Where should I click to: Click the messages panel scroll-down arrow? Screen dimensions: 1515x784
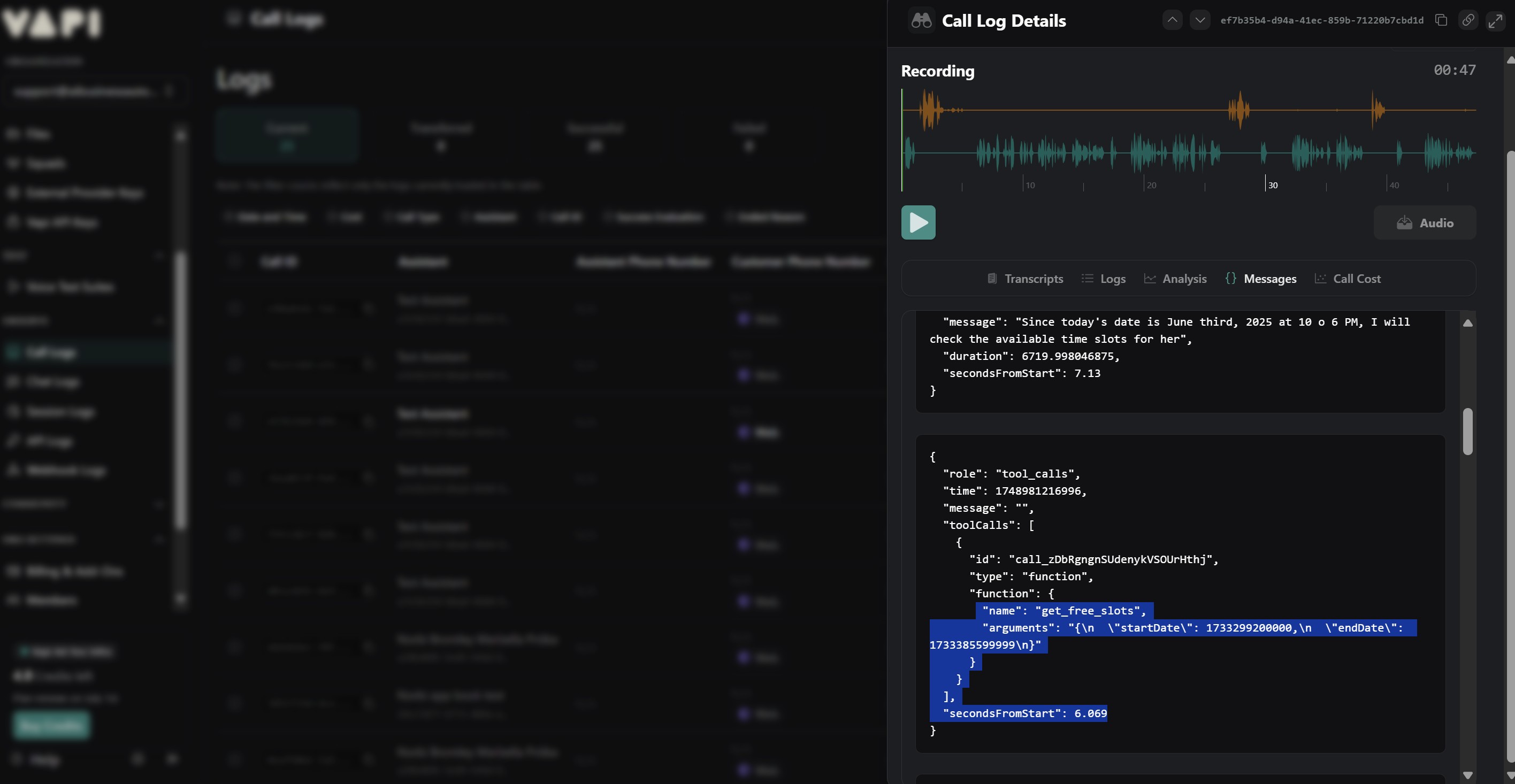[1467, 775]
